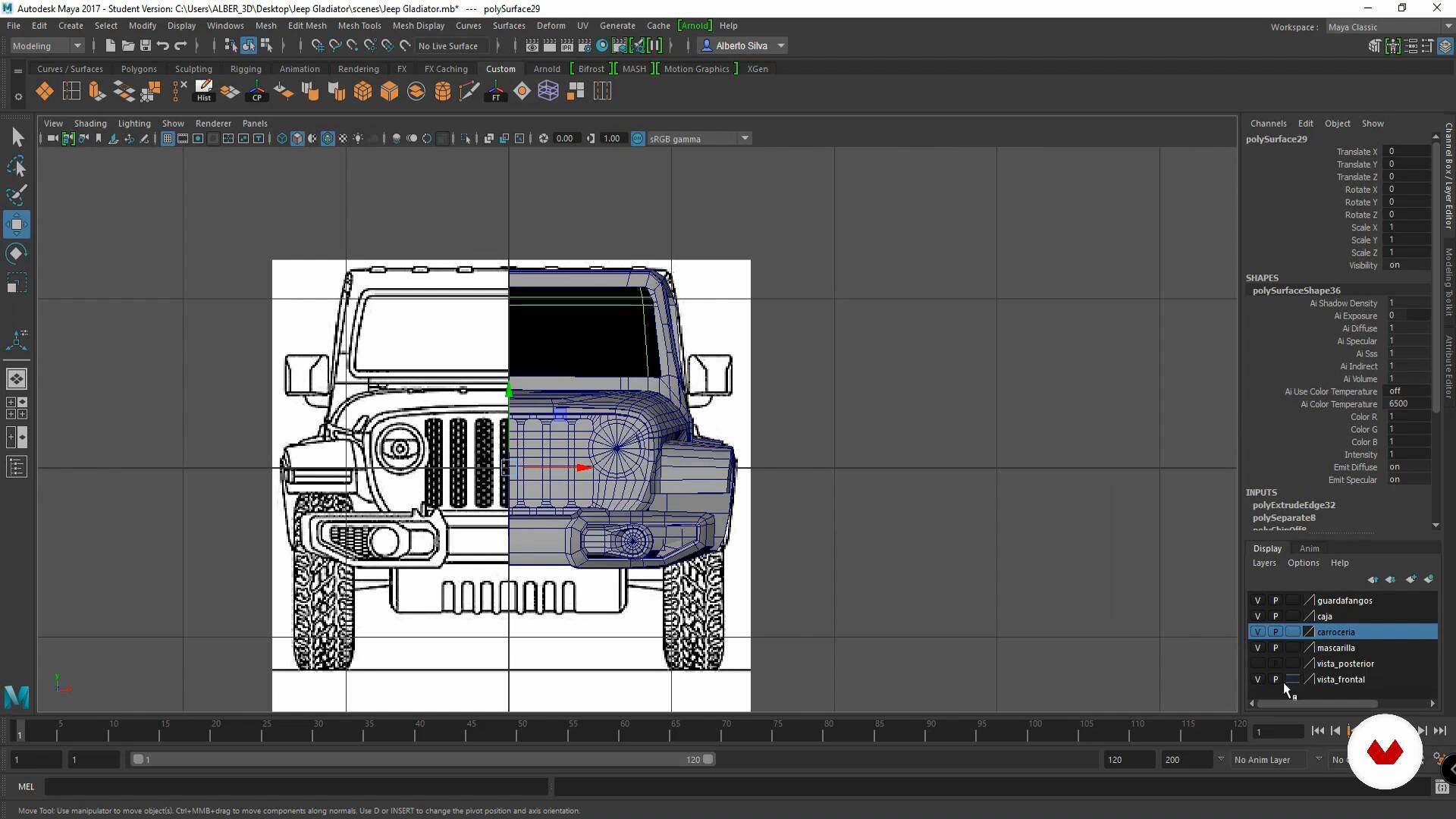Open Outliner from left panel layout icon

pyautogui.click(x=17, y=466)
